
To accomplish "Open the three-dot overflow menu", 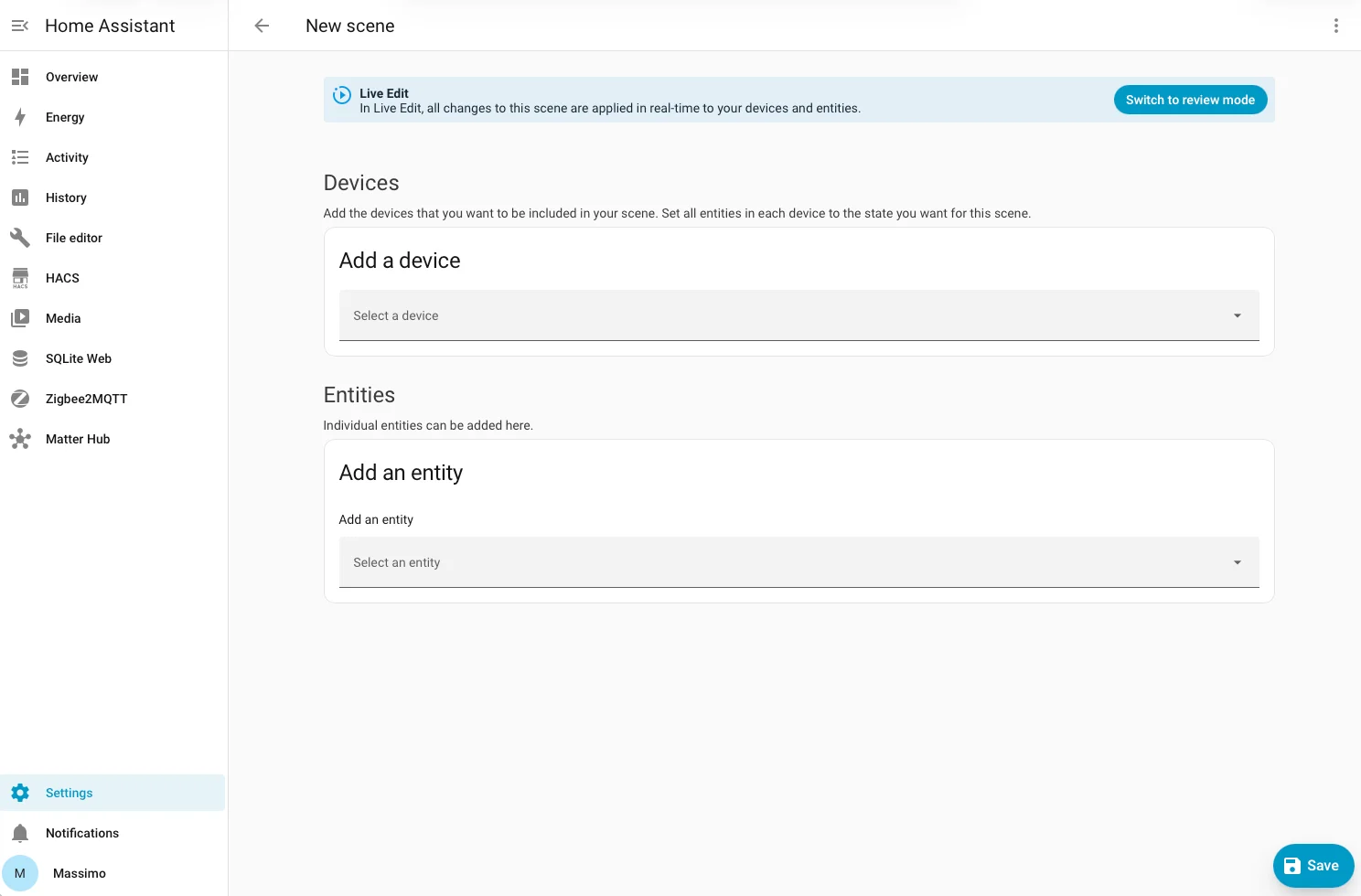I will pos(1336,26).
